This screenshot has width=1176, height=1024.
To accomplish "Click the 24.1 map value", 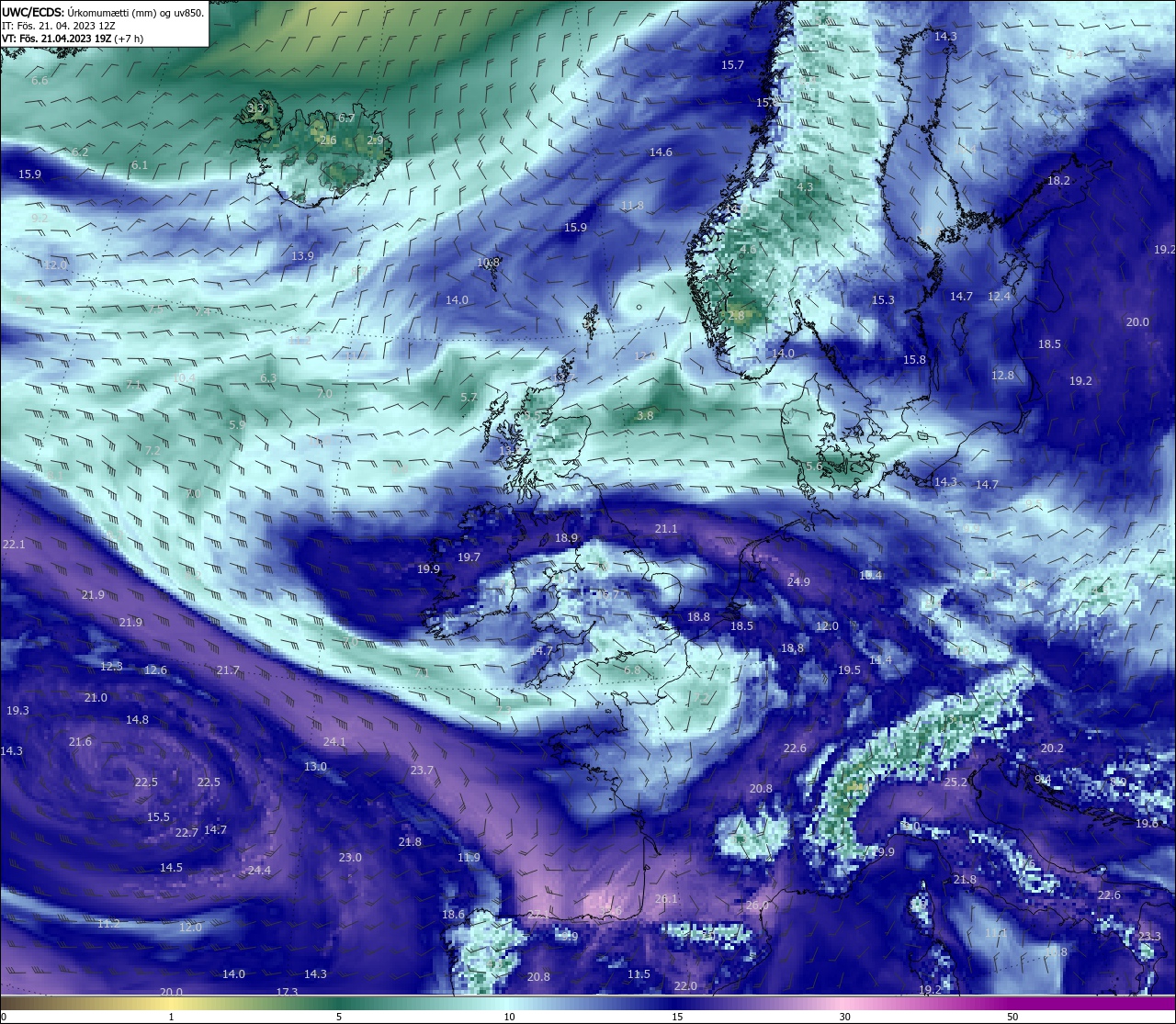I will tap(334, 742).
